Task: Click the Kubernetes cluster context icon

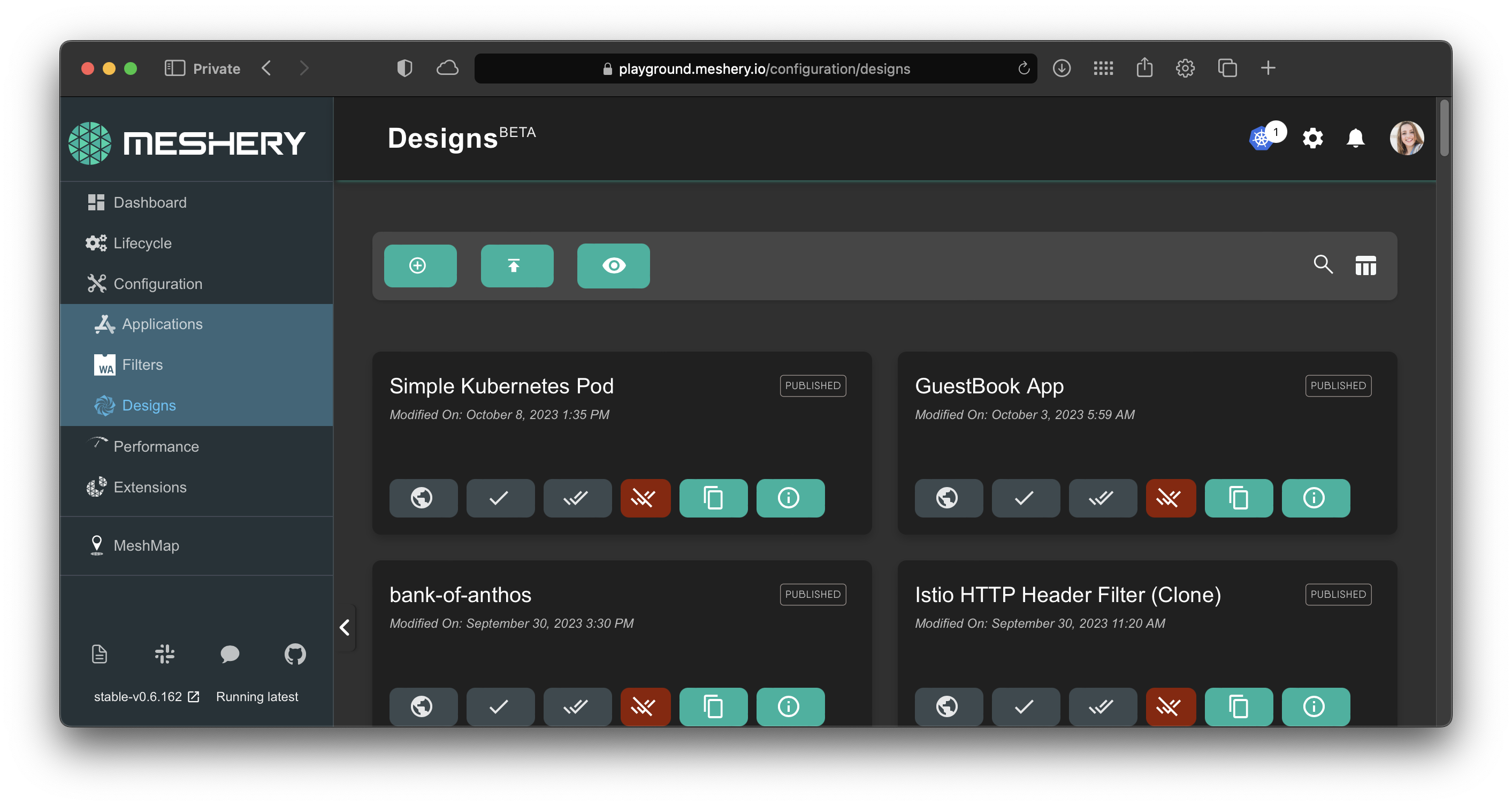Action: [x=1260, y=139]
